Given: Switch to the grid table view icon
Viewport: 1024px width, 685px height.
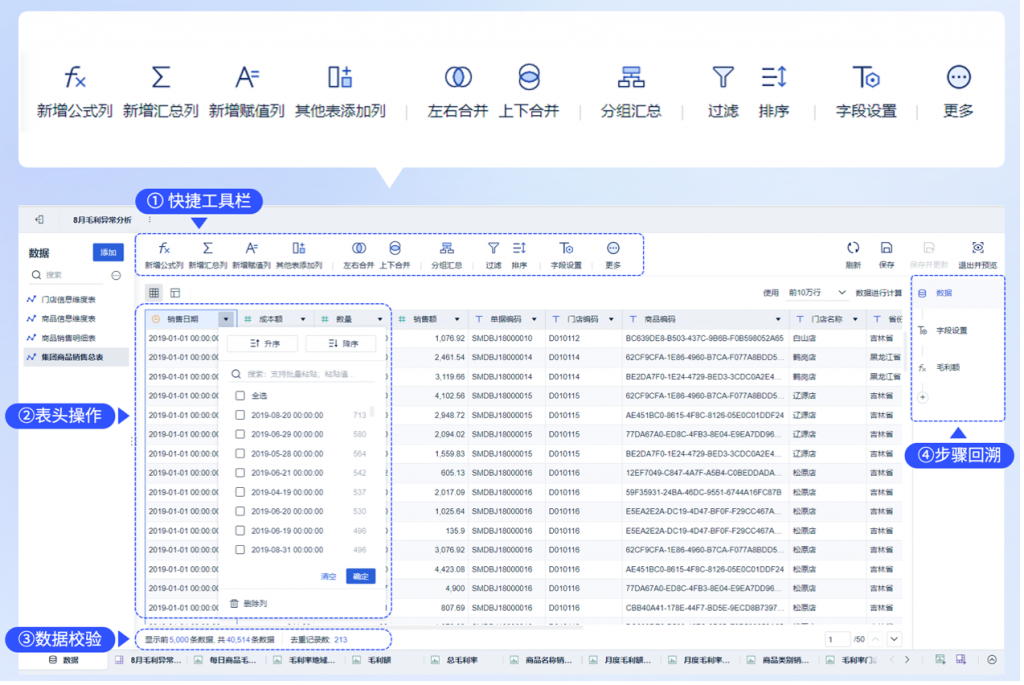Looking at the screenshot, I should coord(154,293).
